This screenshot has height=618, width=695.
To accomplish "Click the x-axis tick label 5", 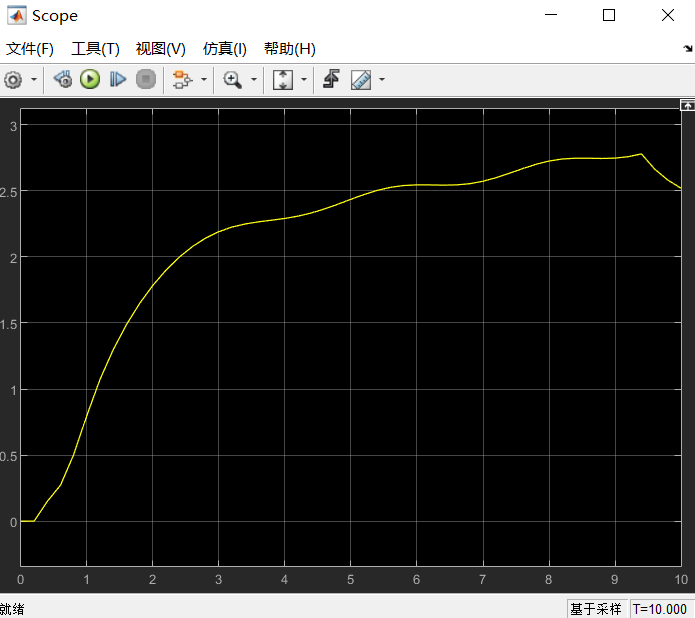I will [351, 580].
